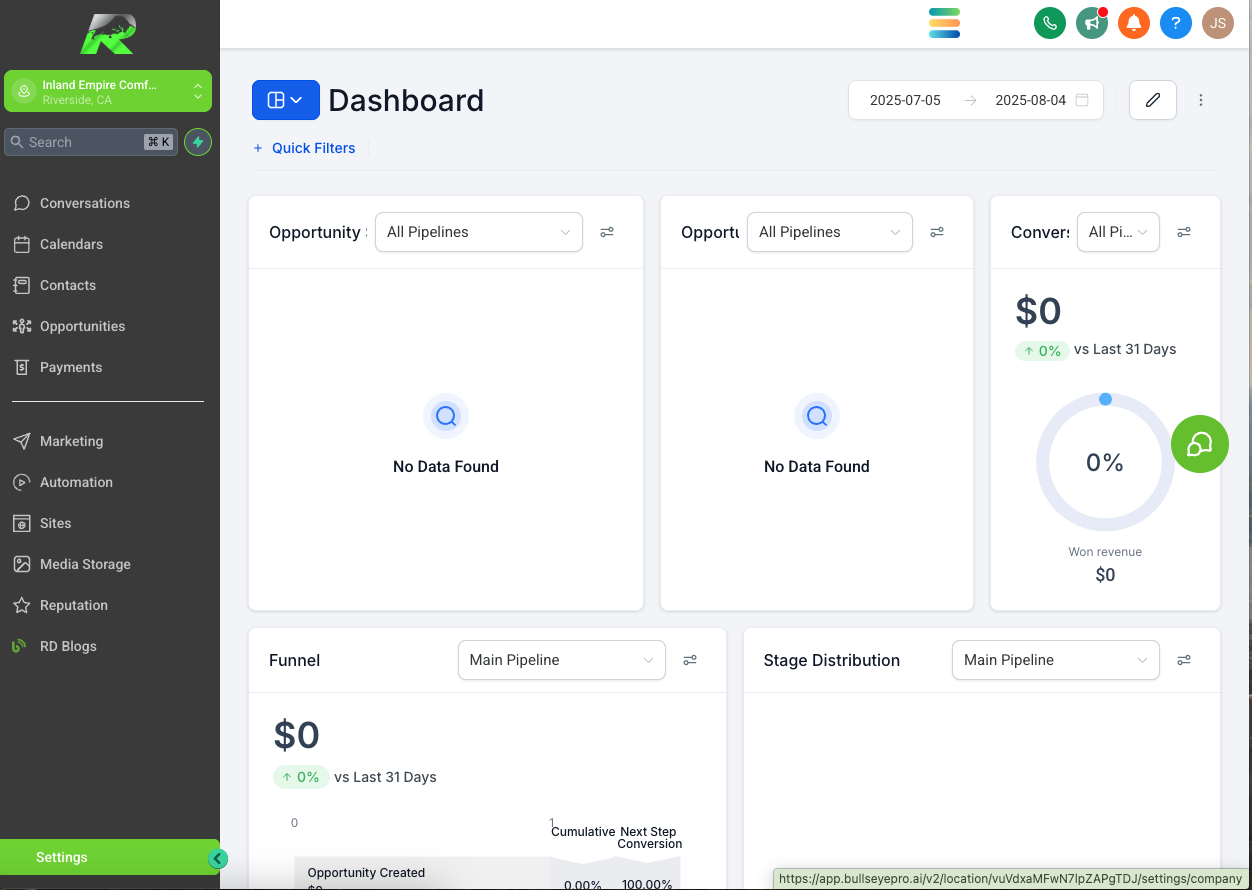Open the green chat support bubble
This screenshot has width=1252, height=890.
[1199, 444]
